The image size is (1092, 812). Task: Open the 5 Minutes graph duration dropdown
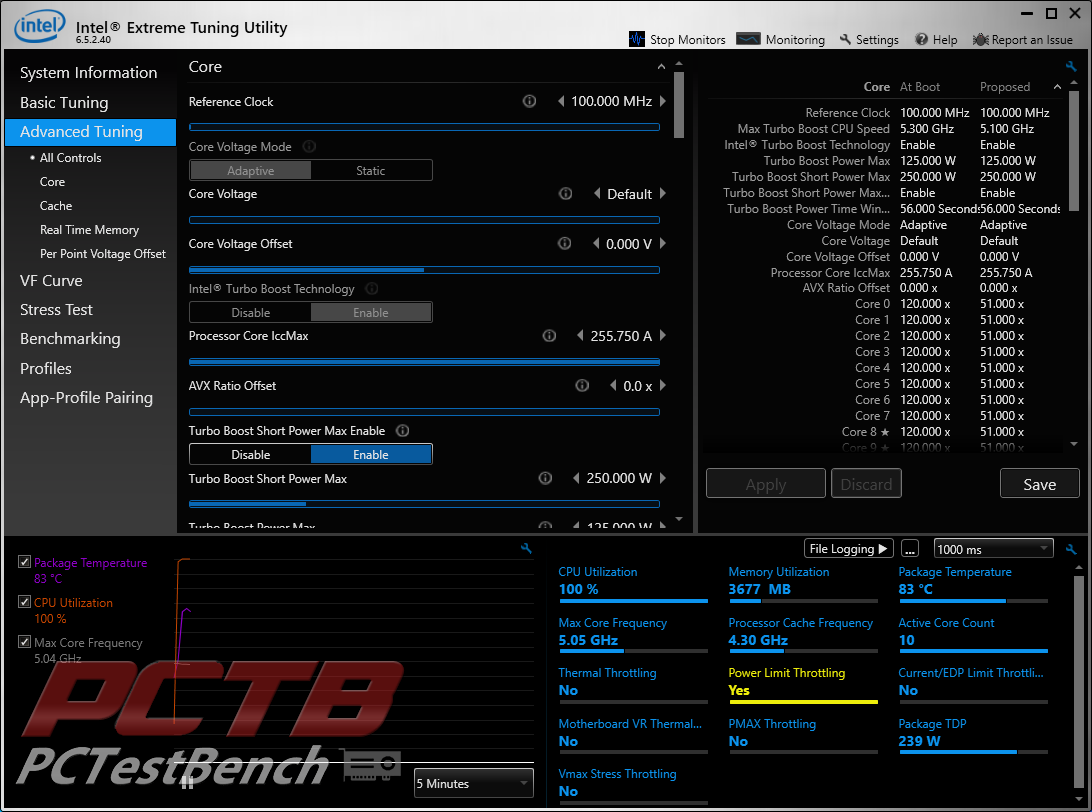pos(474,783)
